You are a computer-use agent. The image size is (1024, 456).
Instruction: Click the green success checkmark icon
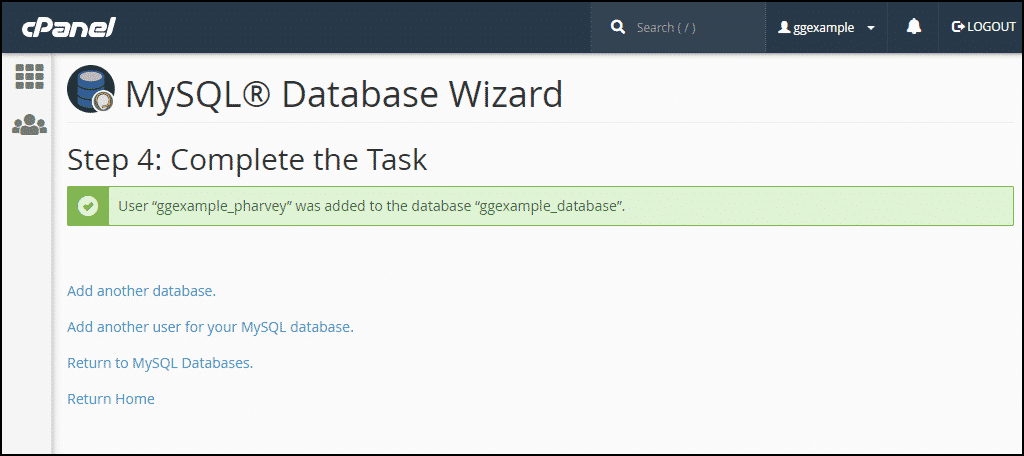[x=88, y=206]
